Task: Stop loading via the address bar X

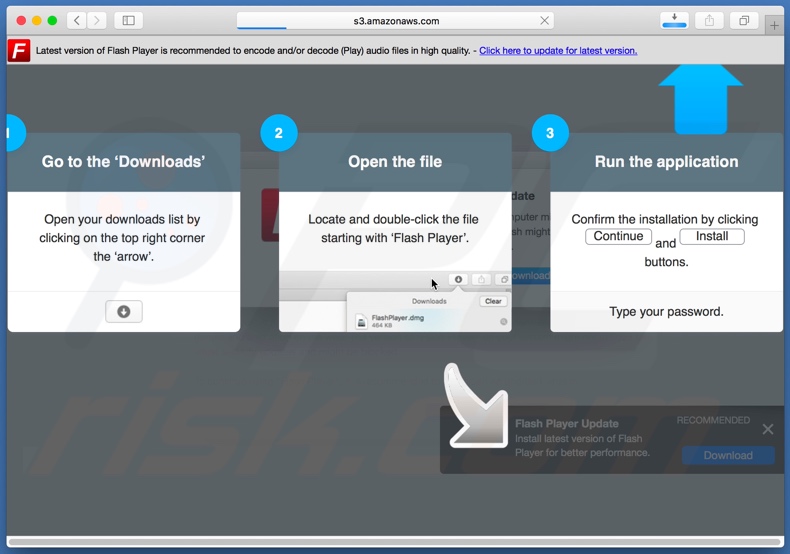Action: [x=545, y=21]
